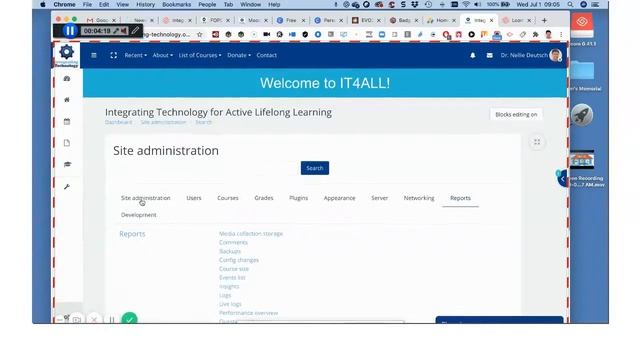Screen dimensions: 640x360
Task: Open the Comments report link
Action: coord(233,242)
